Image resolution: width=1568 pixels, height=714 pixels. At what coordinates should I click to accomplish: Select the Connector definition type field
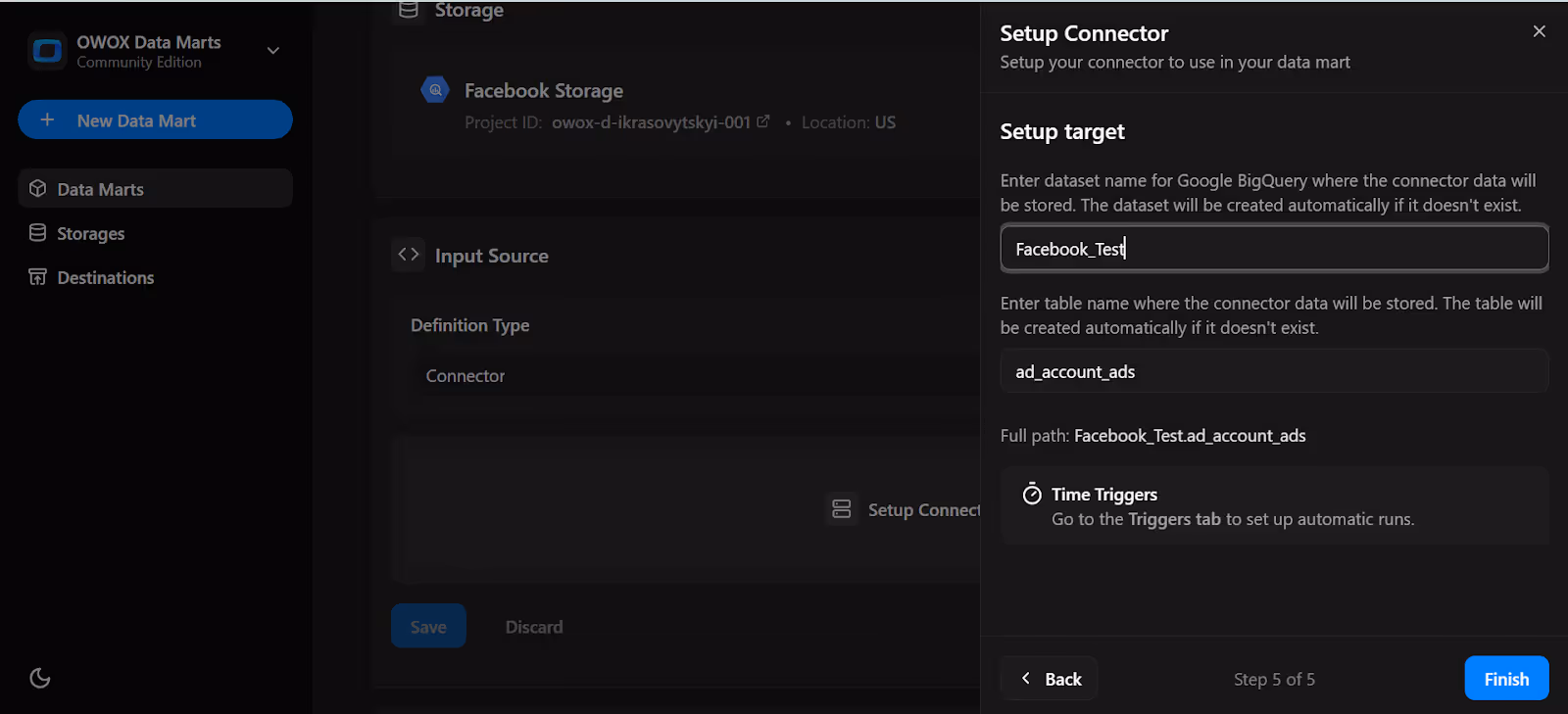pos(693,375)
